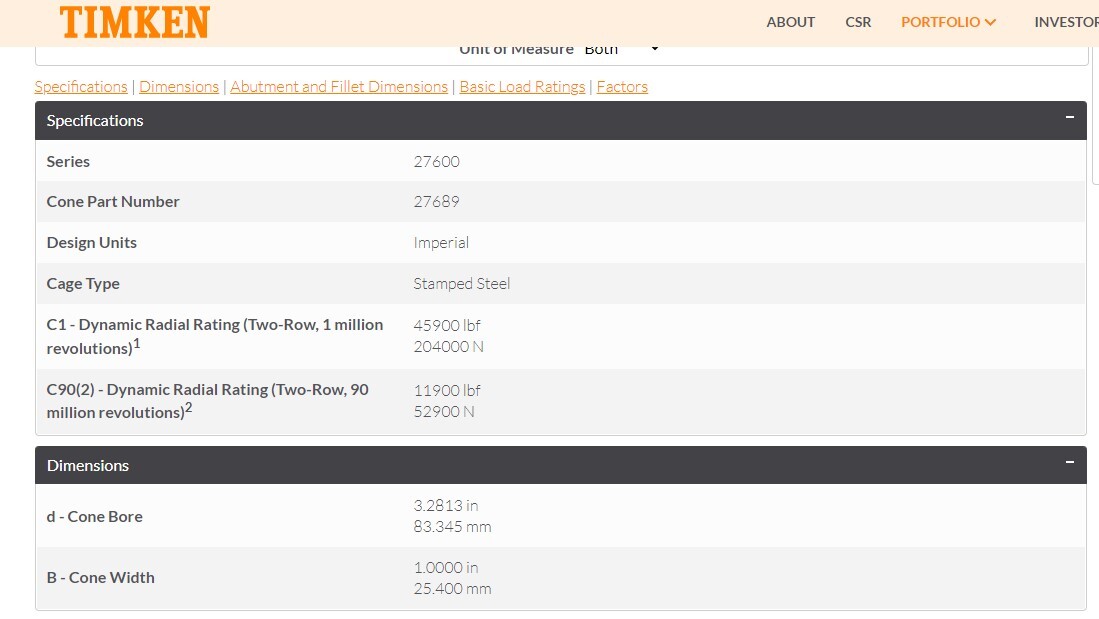Collapse the Dimensions section with minus icon

(x=1070, y=462)
